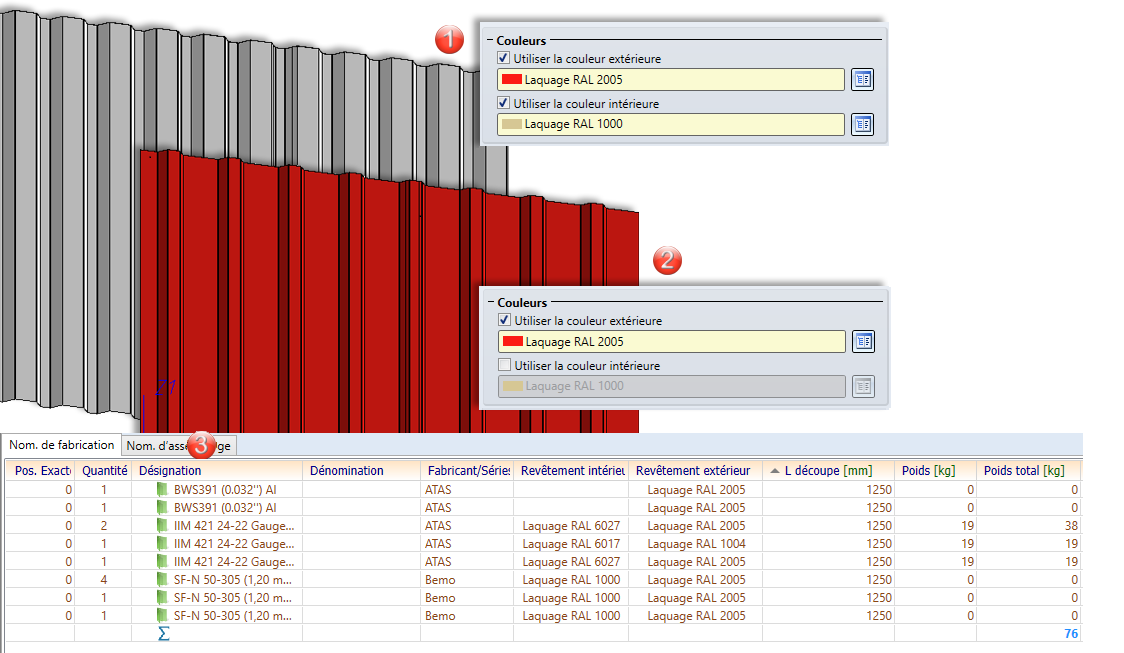Click the total weight sum 76
The image size is (1124, 653).
[1071, 634]
